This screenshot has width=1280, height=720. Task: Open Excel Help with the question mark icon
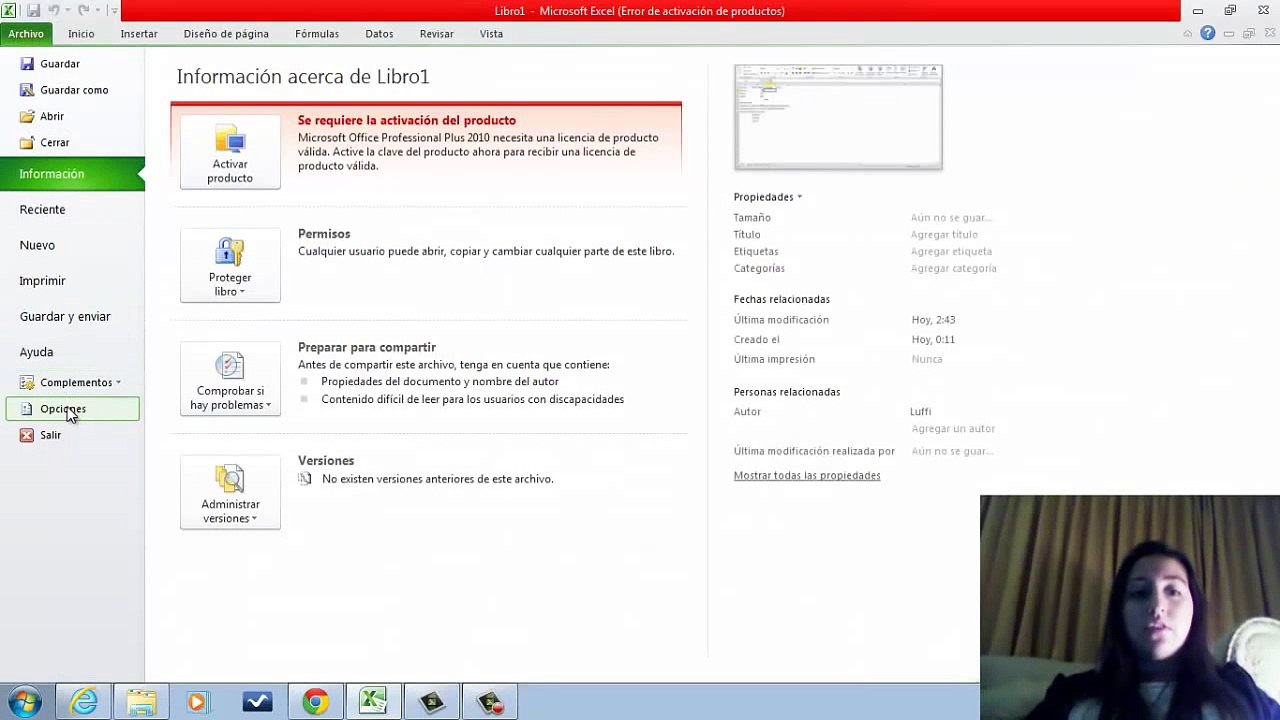pyautogui.click(x=1208, y=34)
